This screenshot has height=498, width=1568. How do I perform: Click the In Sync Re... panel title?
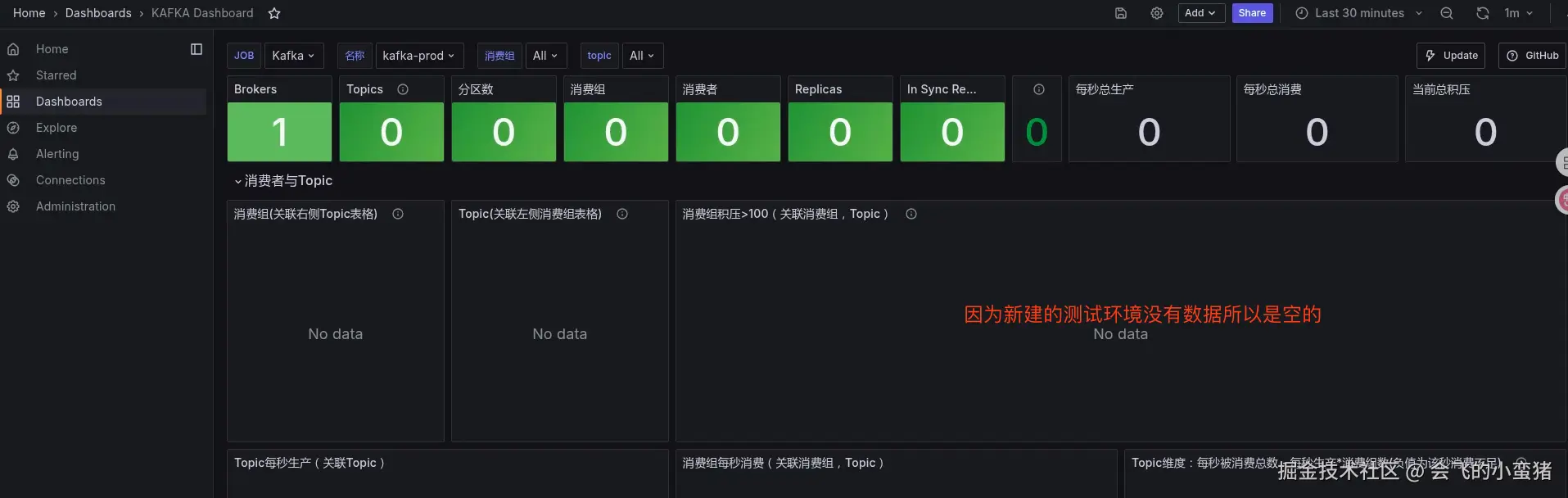(942, 89)
